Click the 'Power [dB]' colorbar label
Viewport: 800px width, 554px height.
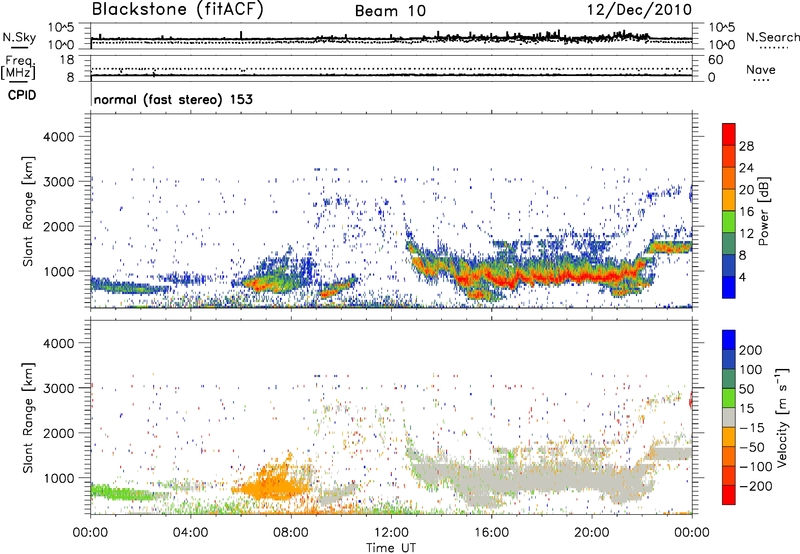pyautogui.click(x=763, y=211)
